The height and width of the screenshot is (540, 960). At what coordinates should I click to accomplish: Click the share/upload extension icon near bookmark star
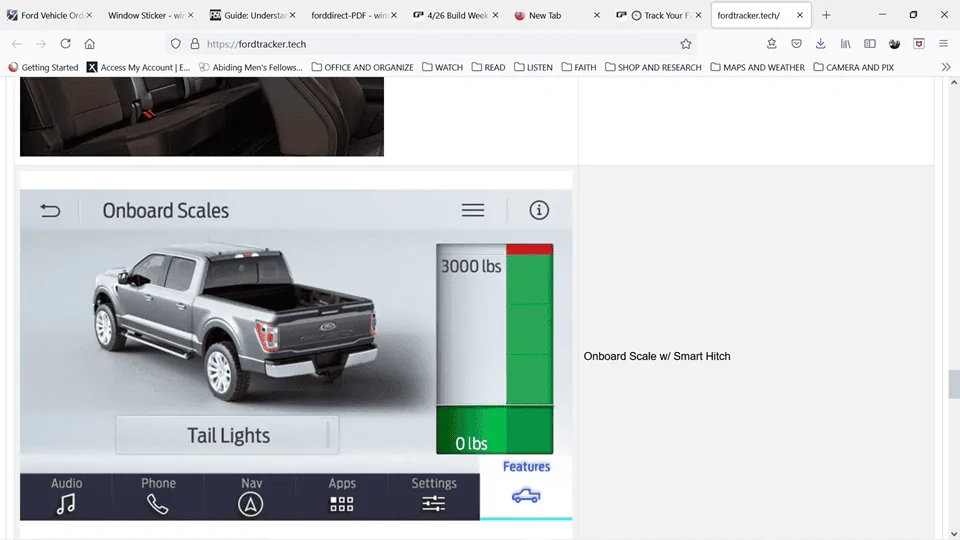coord(771,43)
